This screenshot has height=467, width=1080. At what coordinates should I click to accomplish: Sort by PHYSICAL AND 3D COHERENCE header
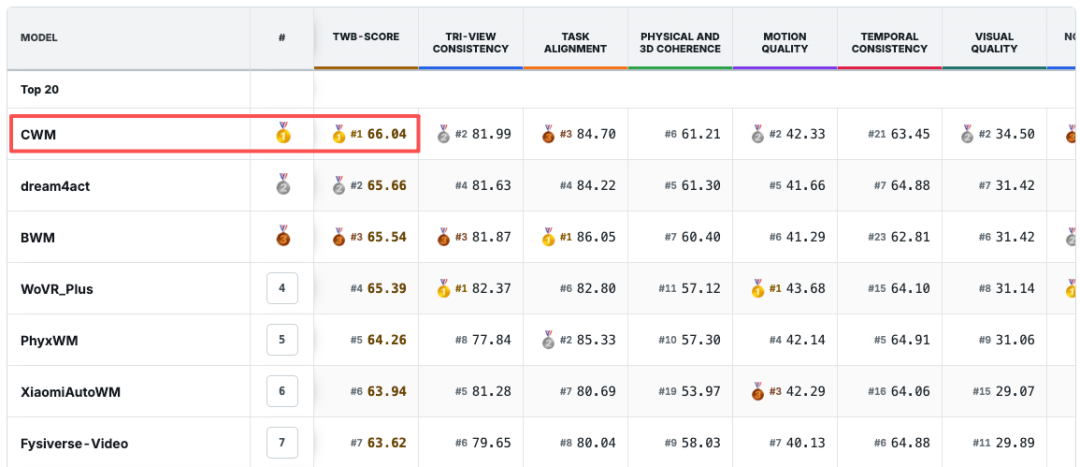[680, 43]
